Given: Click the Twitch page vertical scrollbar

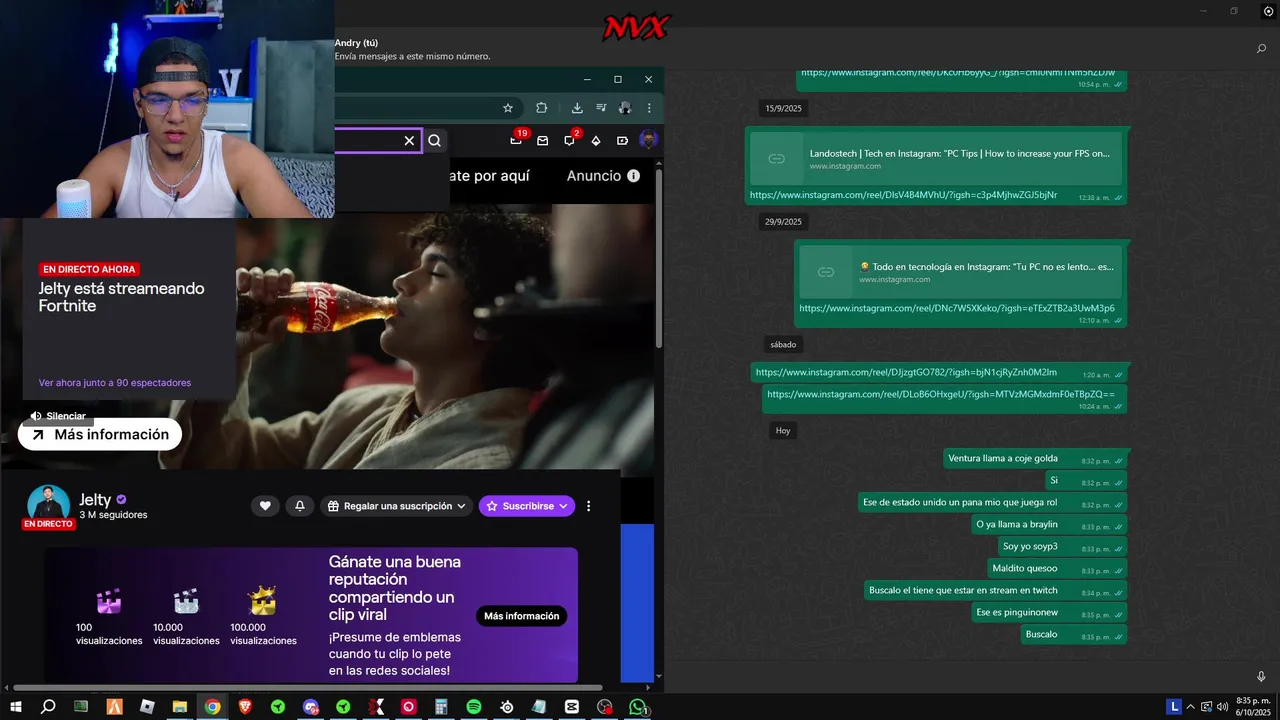Looking at the screenshot, I should (x=658, y=260).
